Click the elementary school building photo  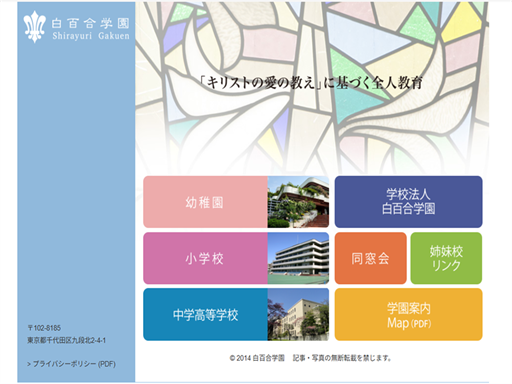click(x=298, y=258)
